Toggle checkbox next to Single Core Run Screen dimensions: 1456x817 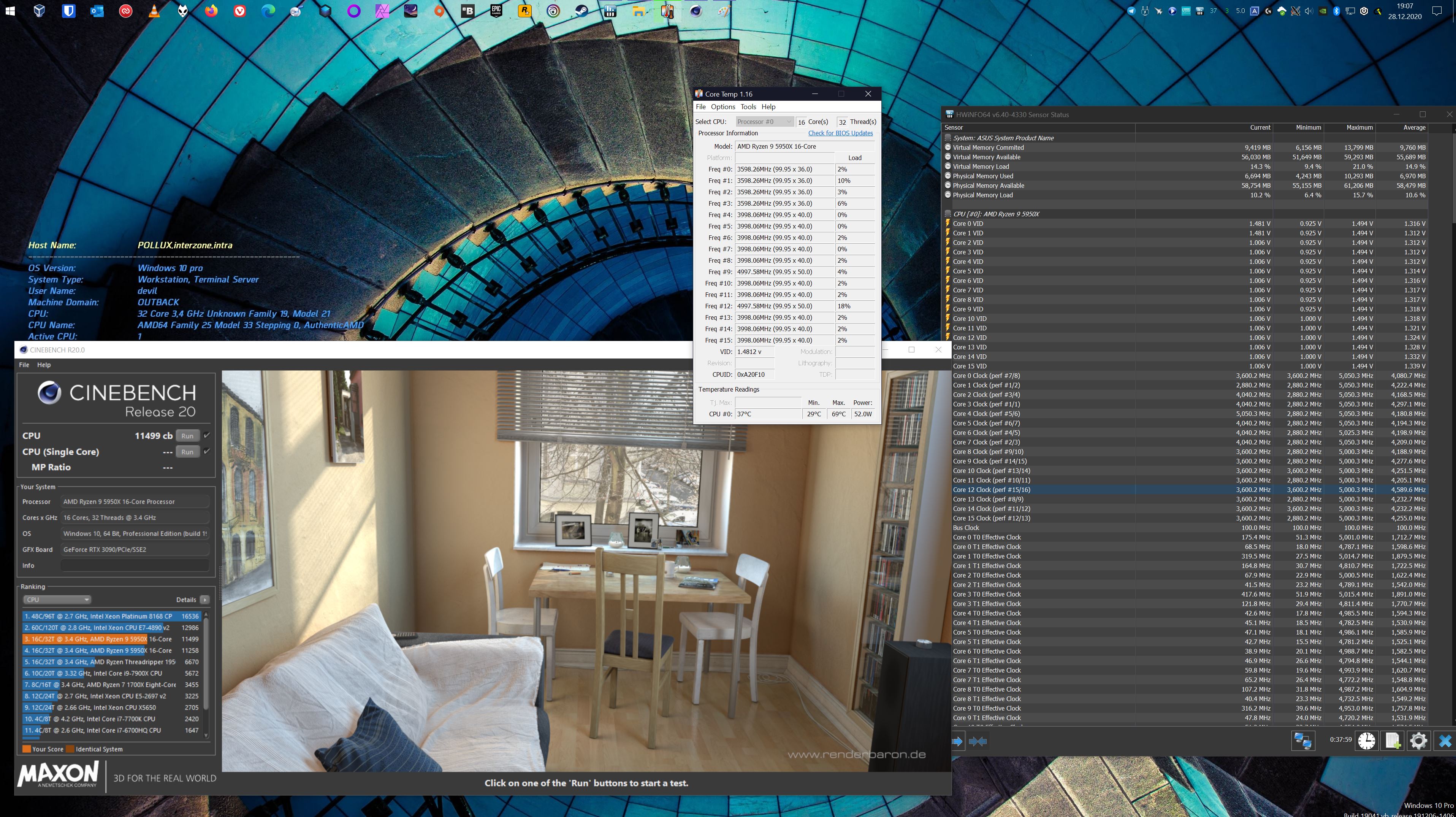coord(207,451)
